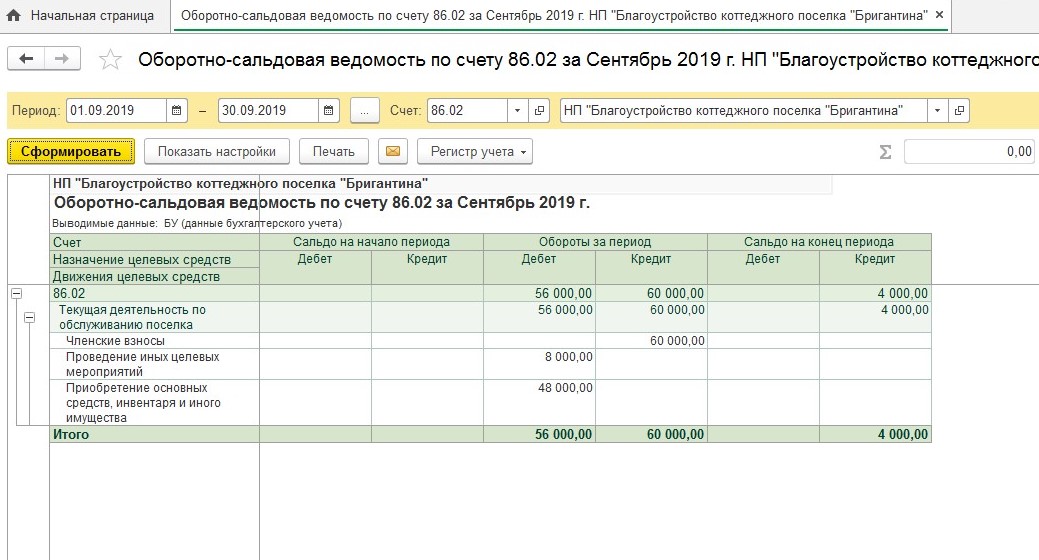Image resolution: width=1039 pixels, height=560 pixels.
Task: Click the open icon next to account 86.02
Action: point(540,110)
